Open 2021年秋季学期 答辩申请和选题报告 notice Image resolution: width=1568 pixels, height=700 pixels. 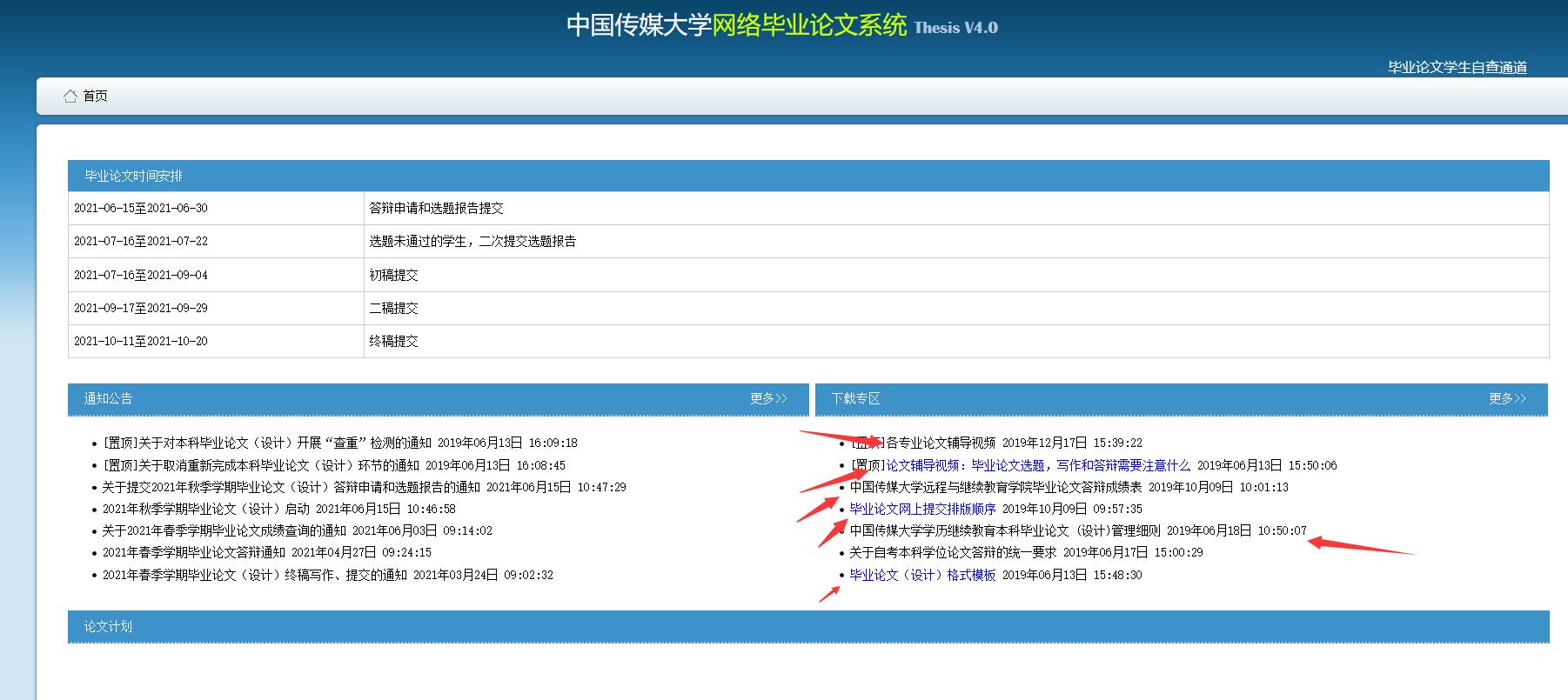pos(291,488)
